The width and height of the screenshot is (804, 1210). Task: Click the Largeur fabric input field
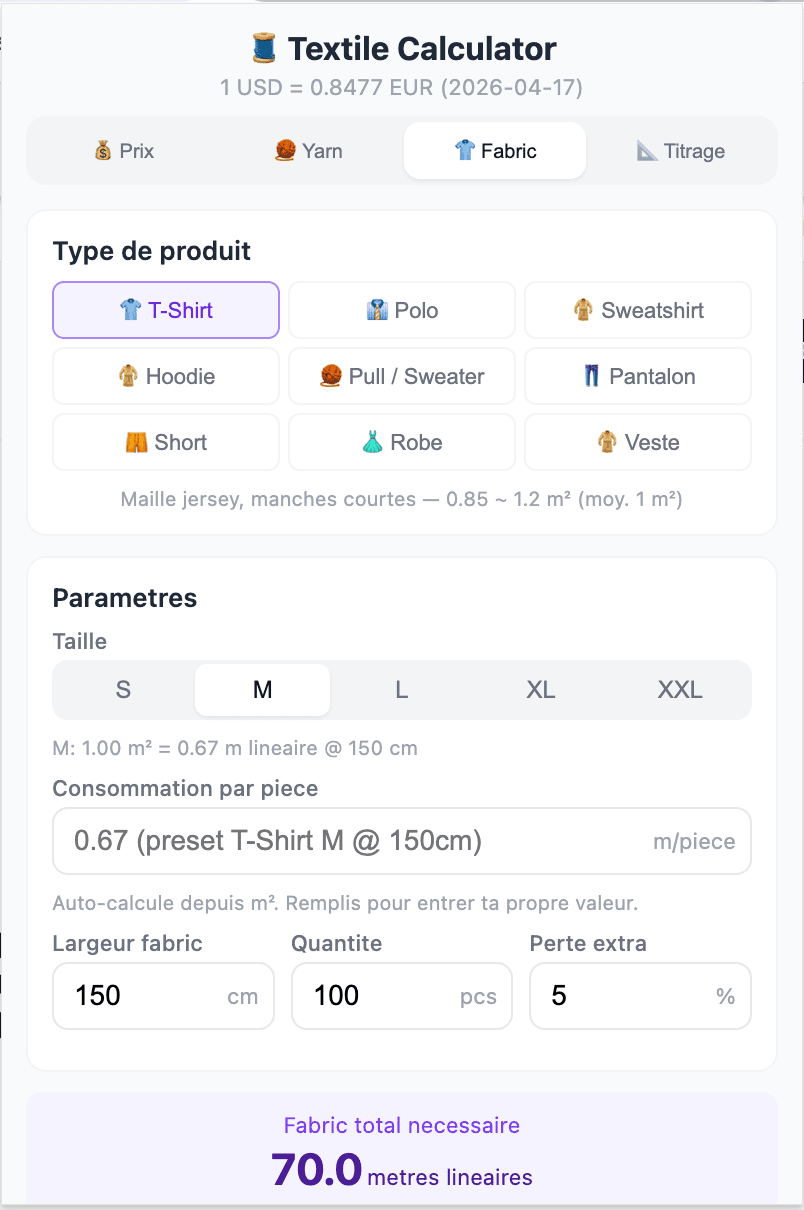(x=163, y=996)
